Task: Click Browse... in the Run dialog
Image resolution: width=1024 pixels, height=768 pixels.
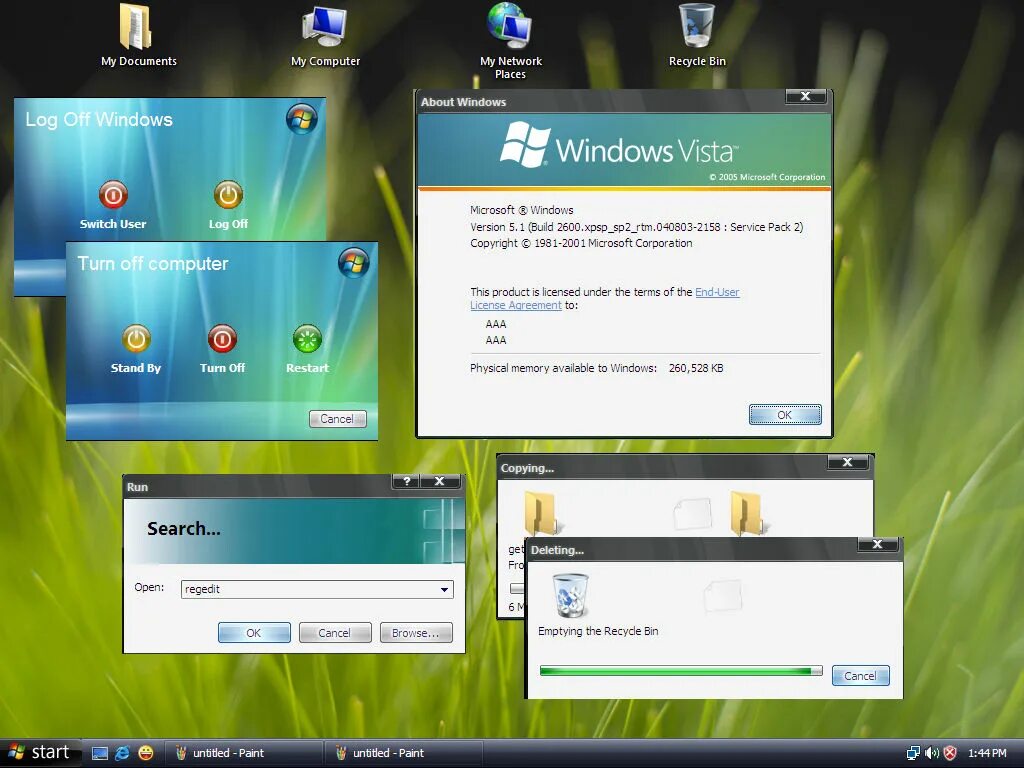Action: click(x=416, y=633)
